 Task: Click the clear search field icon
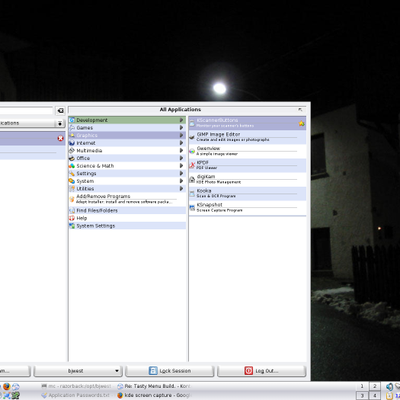click(60, 111)
